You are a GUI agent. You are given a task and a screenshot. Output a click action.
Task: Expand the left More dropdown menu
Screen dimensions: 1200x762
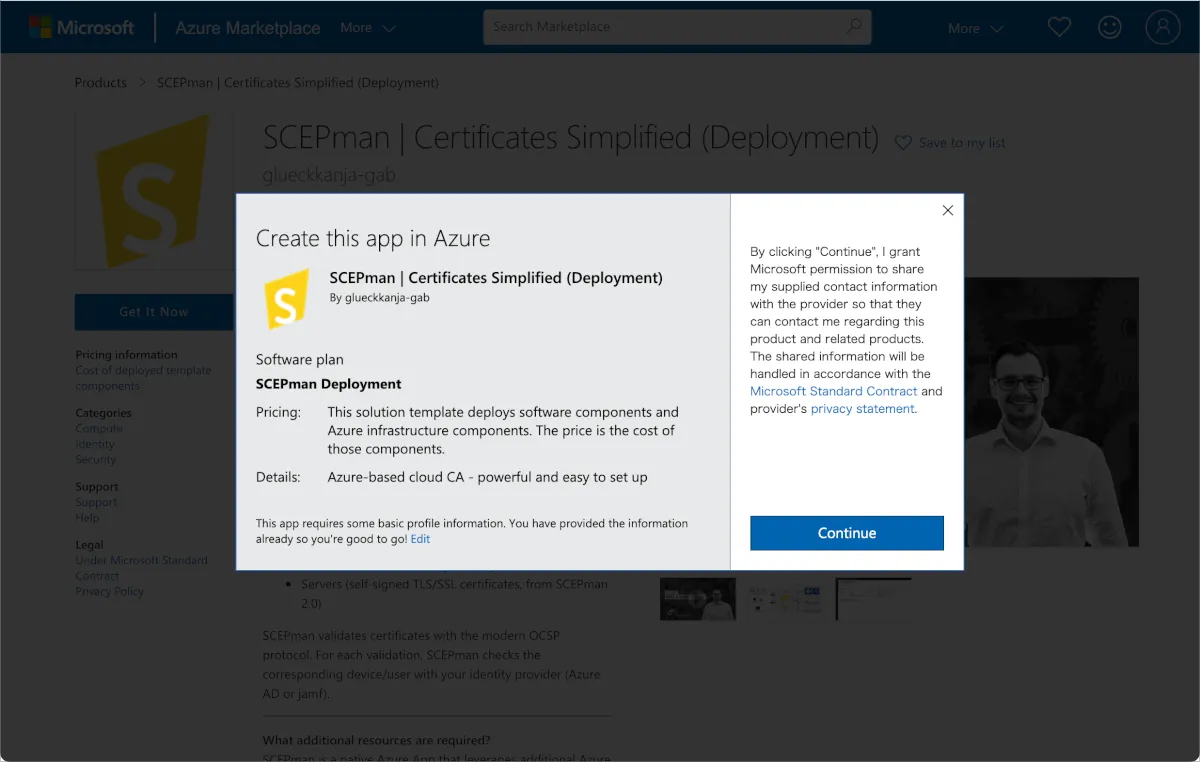[367, 28]
